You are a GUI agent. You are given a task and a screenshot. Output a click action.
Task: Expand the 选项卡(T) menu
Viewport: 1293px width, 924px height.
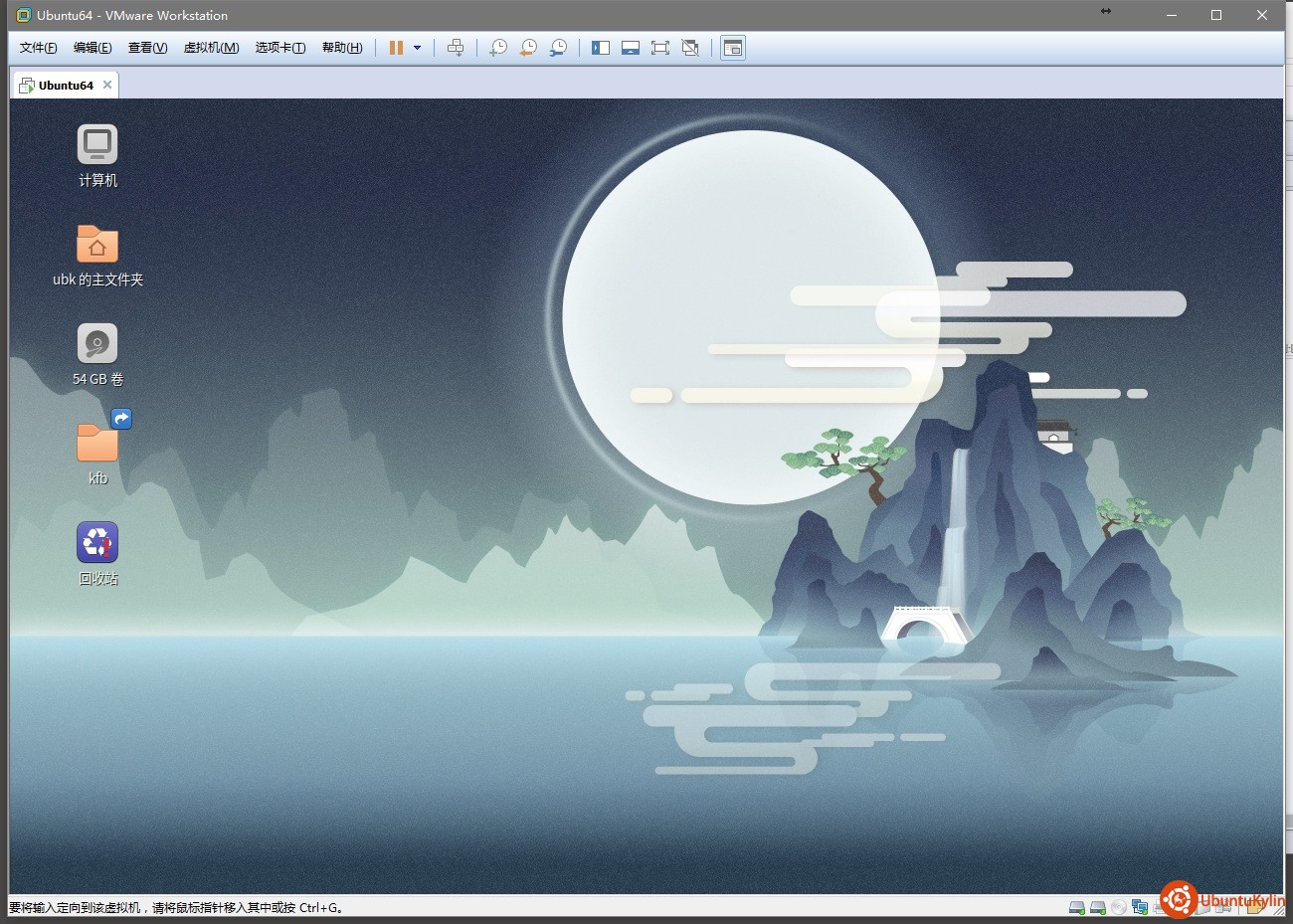[279, 48]
